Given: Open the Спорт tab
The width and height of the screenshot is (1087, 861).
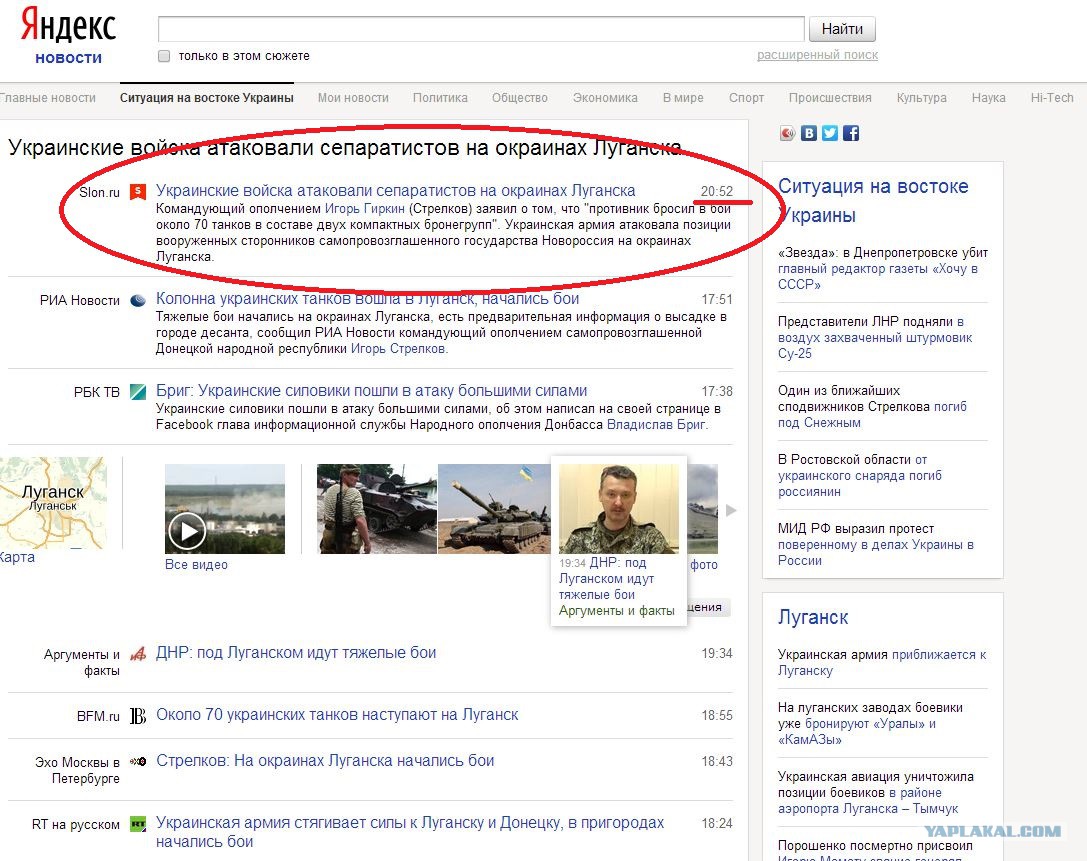Looking at the screenshot, I should coord(746,98).
